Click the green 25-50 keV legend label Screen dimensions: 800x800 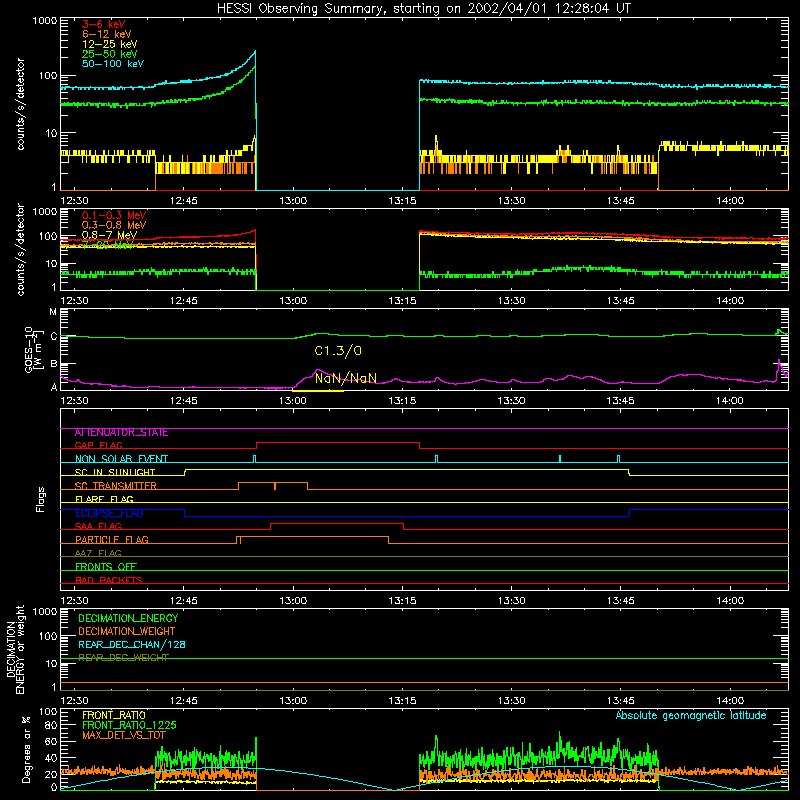(110, 54)
